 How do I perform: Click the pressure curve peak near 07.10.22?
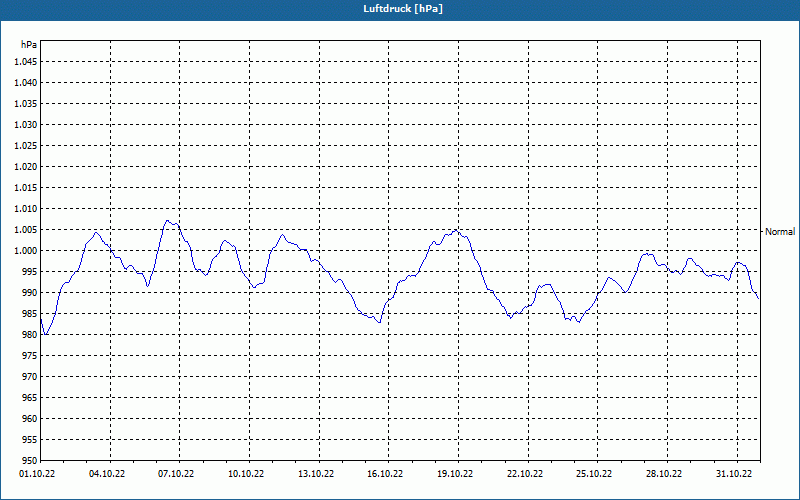[167, 220]
